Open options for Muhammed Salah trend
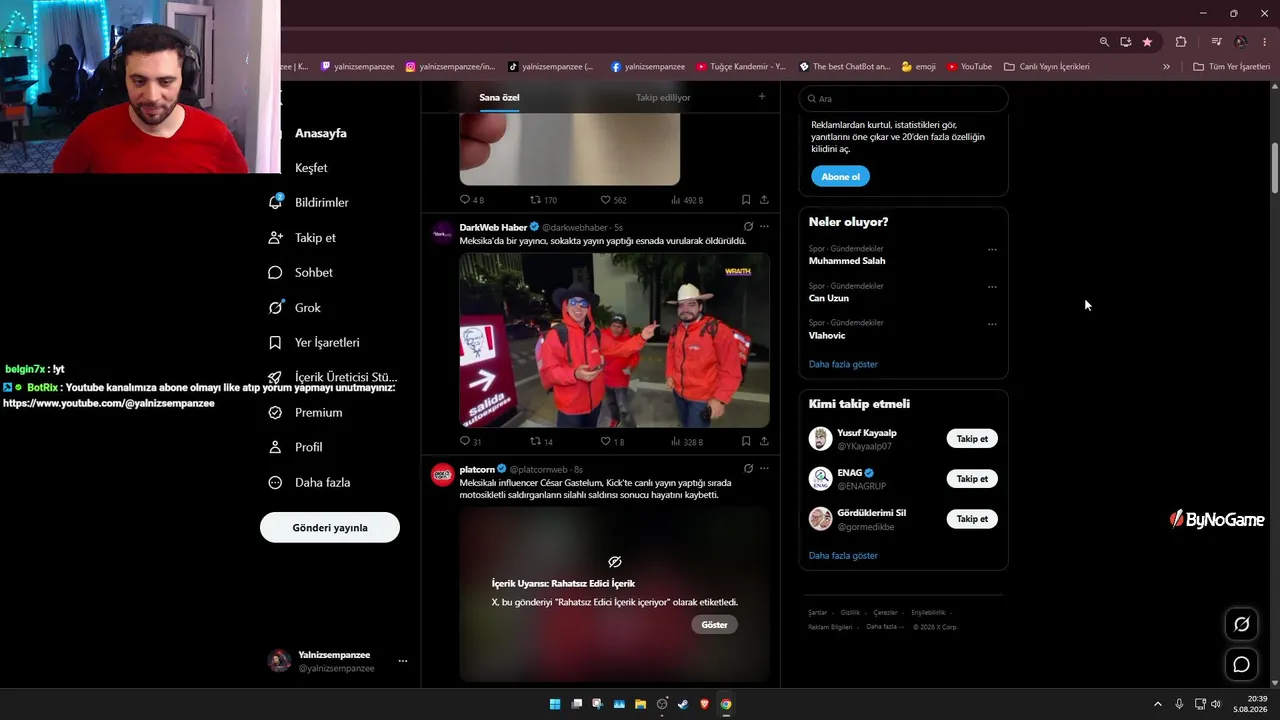 tap(992, 250)
